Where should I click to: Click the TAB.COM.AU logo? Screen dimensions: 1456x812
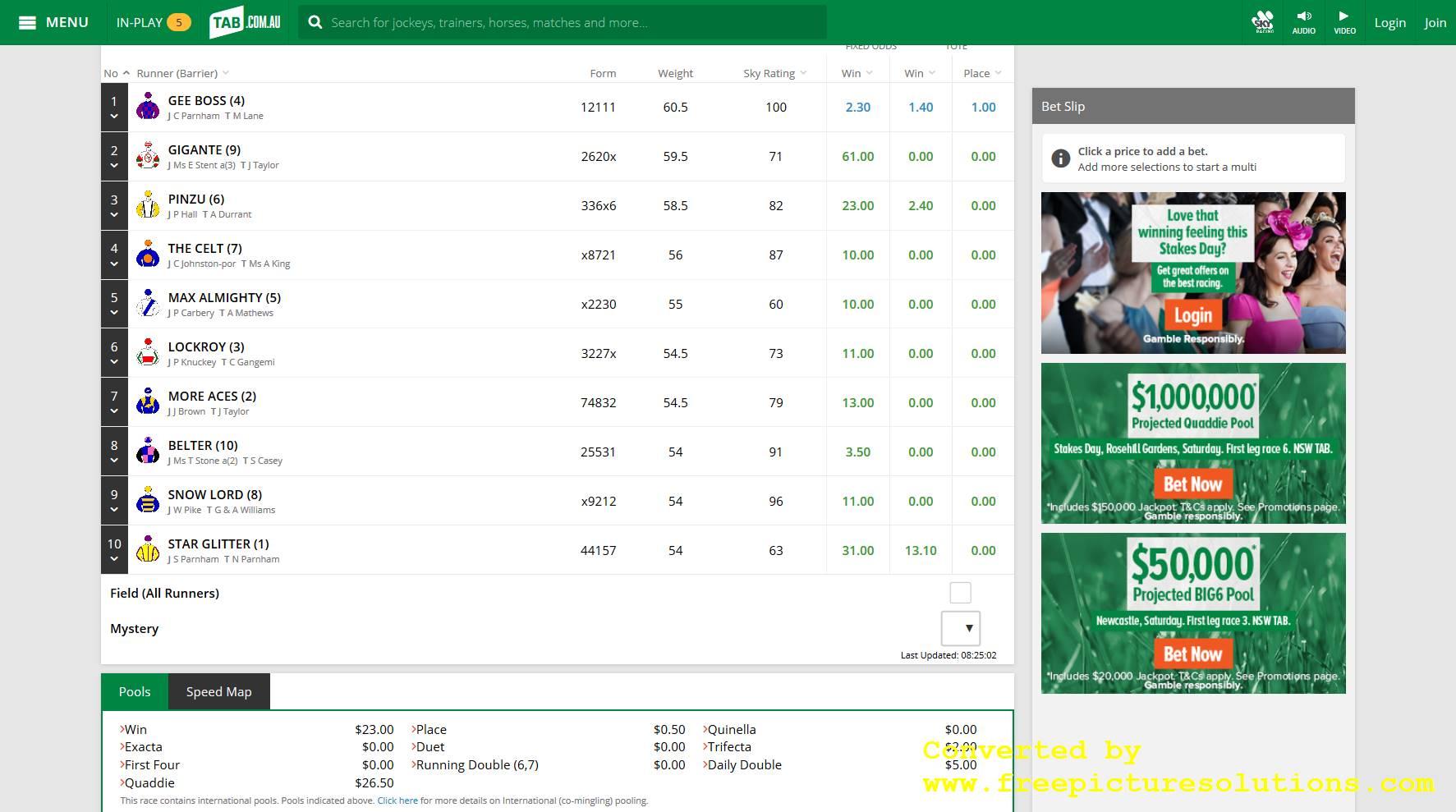(246, 22)
